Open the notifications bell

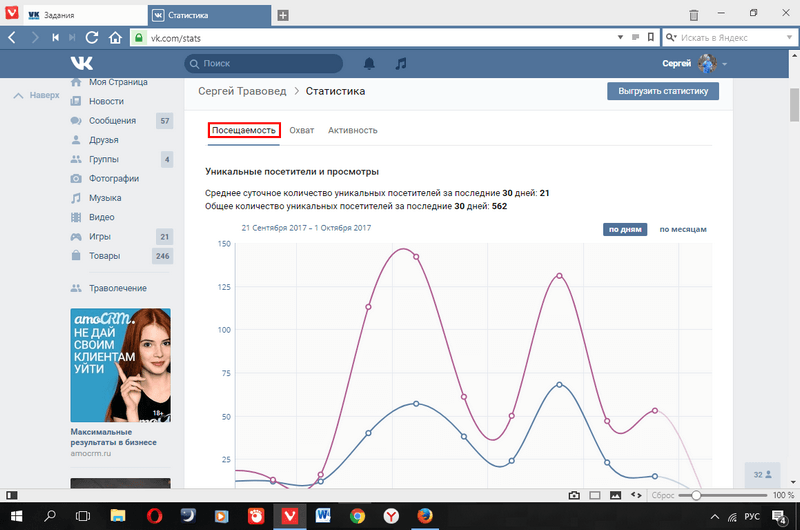point(369,63)
